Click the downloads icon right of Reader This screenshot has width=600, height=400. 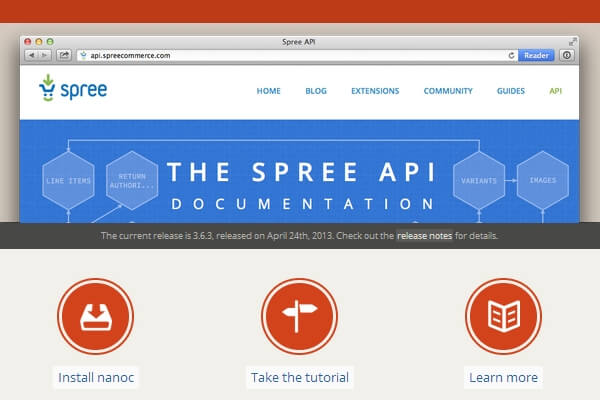[567, 56]
